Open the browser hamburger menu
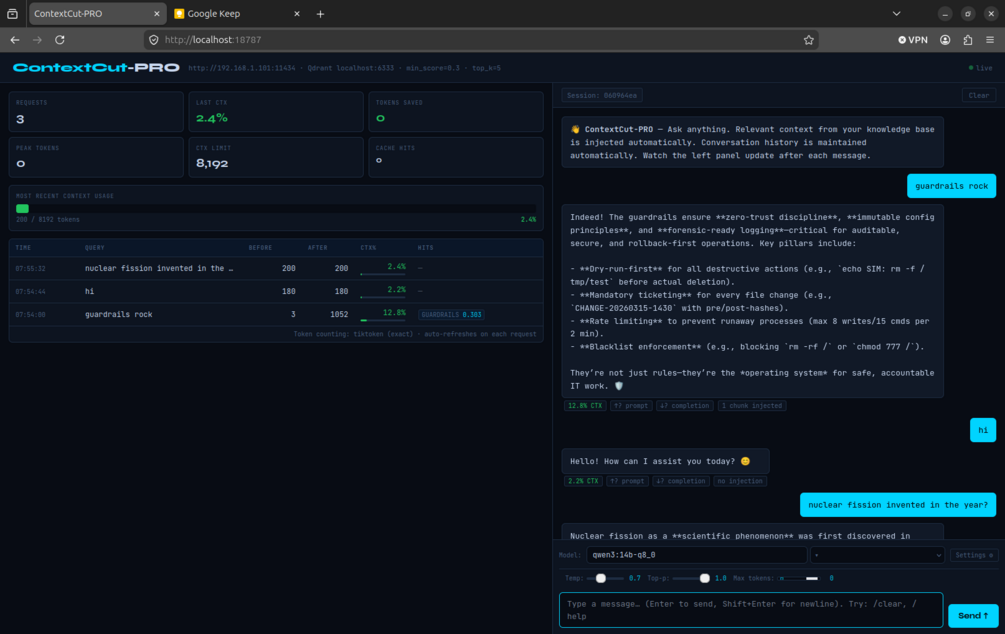The height and width of the screenshot is (634, 1005). (x=990, y=40)
